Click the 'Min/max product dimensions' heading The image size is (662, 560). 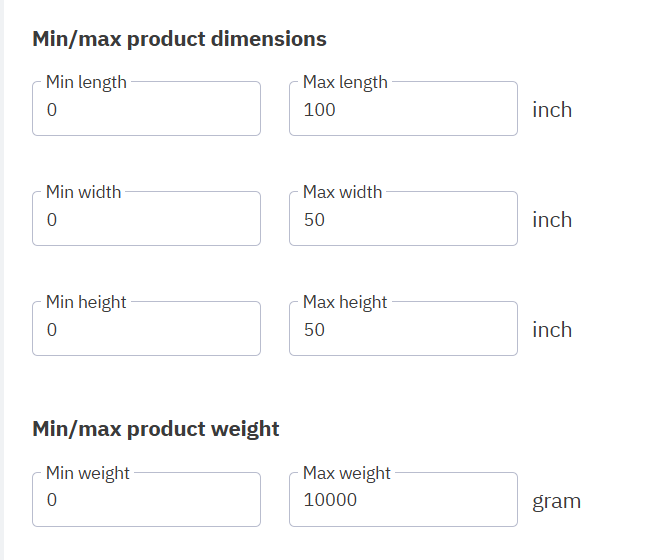pos(180,40)
